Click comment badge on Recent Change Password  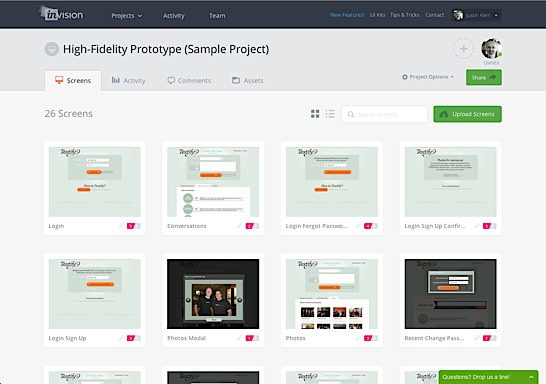(x=490, y=338)
